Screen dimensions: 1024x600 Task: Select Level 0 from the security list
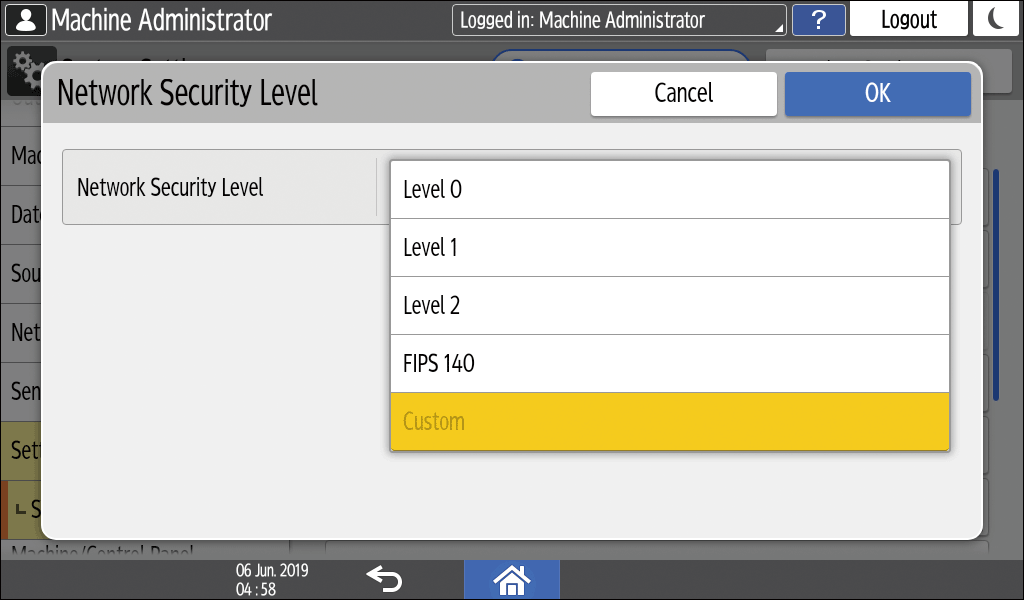point(669,190)
